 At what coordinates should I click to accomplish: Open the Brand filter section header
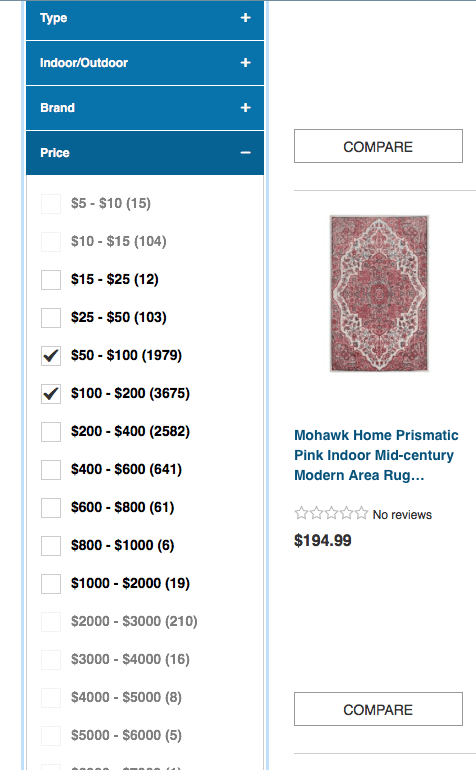(x=145, y=108)
